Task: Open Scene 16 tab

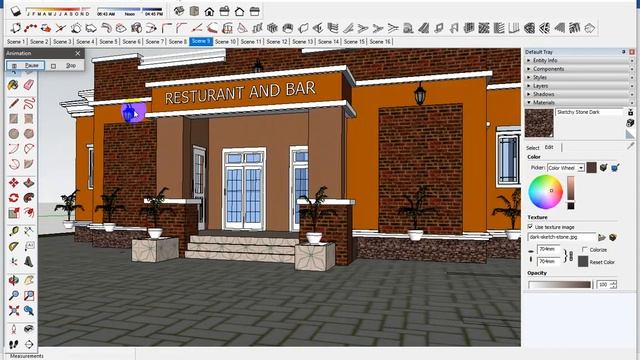Action: coord(380,42)
